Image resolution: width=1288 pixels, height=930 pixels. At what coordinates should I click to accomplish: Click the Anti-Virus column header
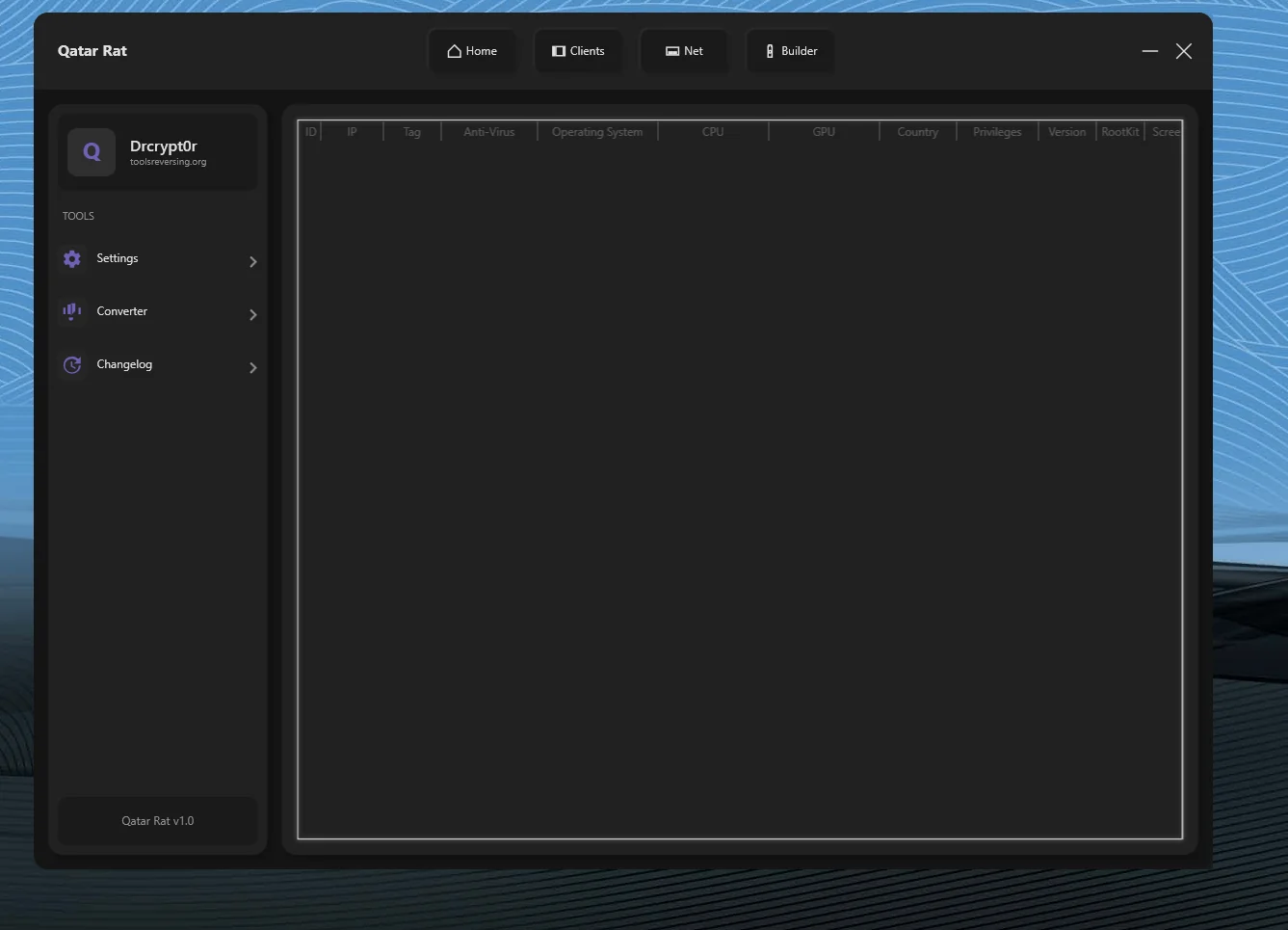click(488, 132)
